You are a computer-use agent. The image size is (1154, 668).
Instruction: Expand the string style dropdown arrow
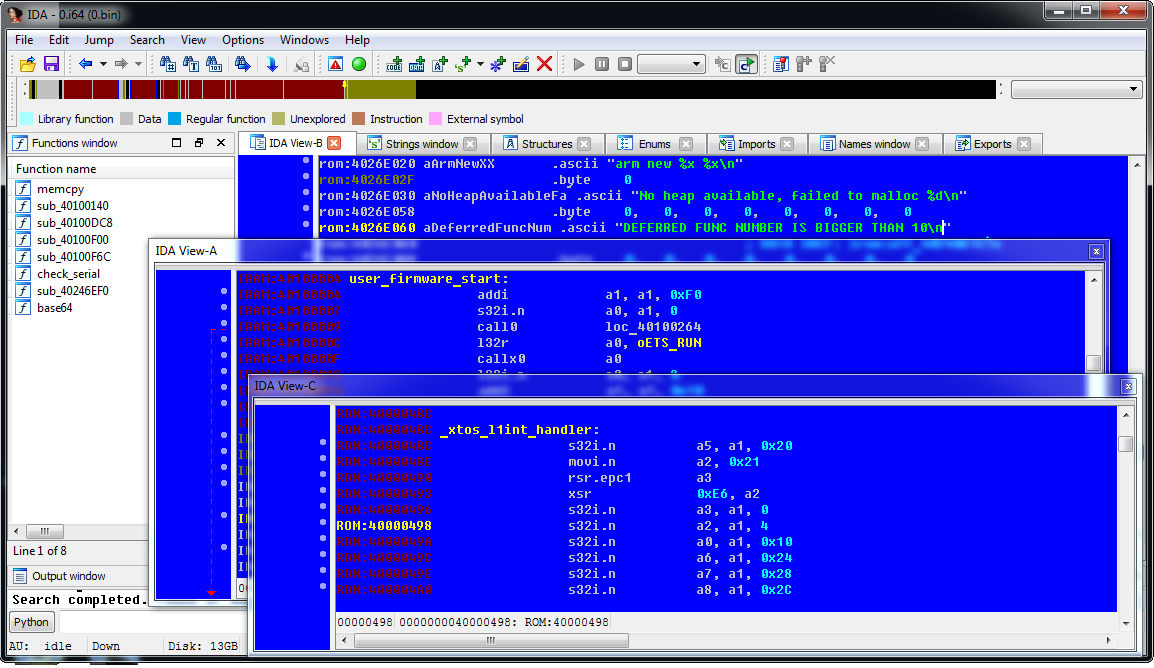(x=481, y=64)
